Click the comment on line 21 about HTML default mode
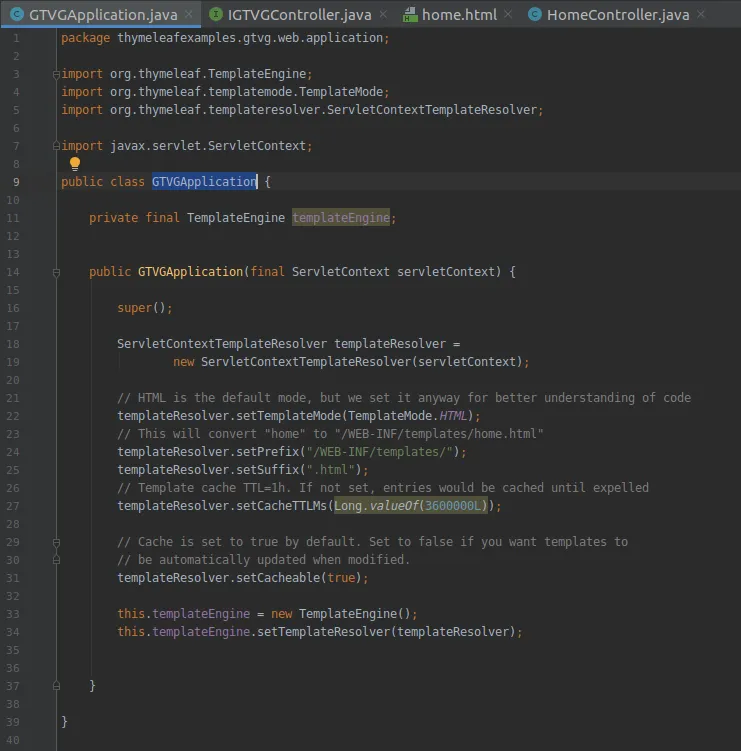The image size is (741, 751). pyautogui.click(x=404, y=398)
